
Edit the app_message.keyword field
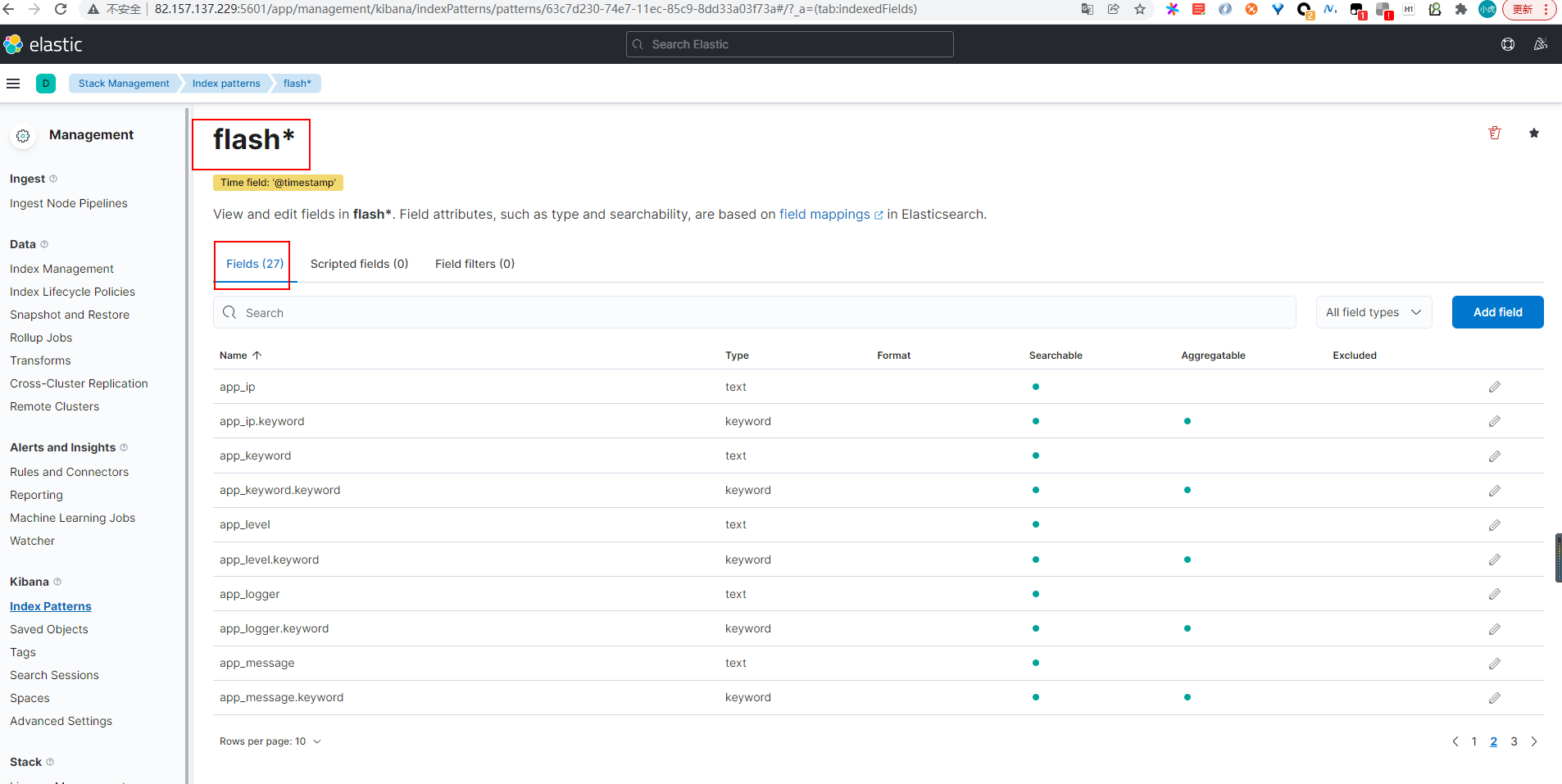click(x=1495, y=698)
